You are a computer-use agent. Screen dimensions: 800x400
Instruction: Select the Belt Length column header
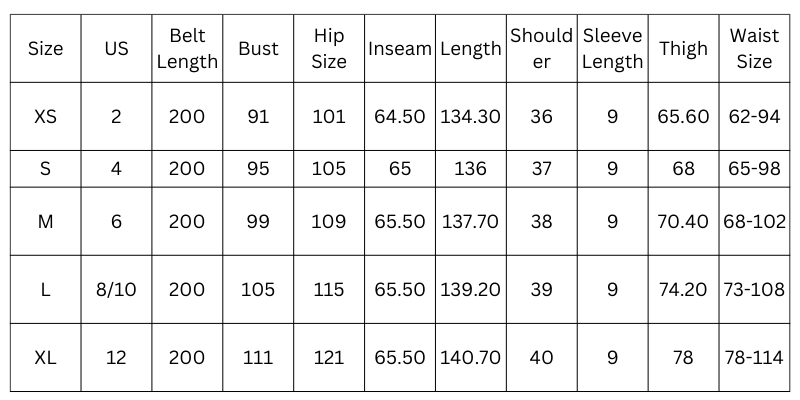[187, 49]
